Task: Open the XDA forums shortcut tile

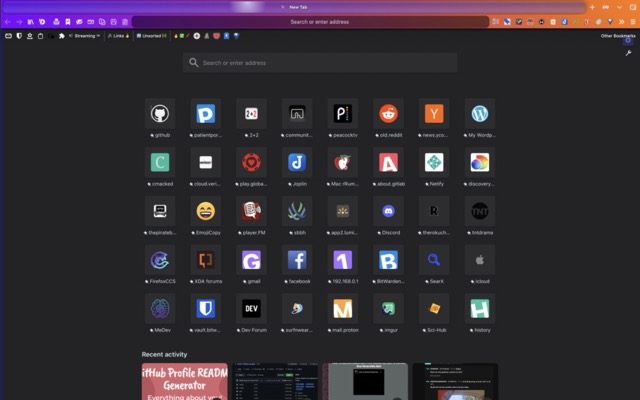Action: point(205,260)
